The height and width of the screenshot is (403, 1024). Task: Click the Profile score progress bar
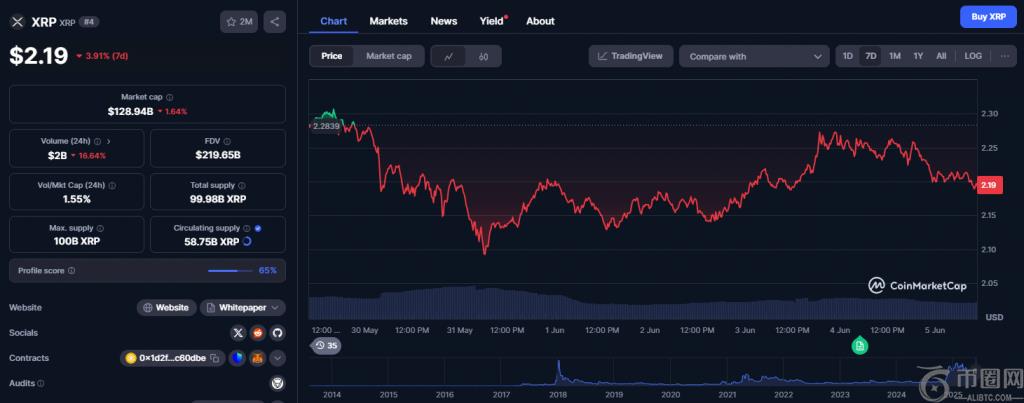231,271
